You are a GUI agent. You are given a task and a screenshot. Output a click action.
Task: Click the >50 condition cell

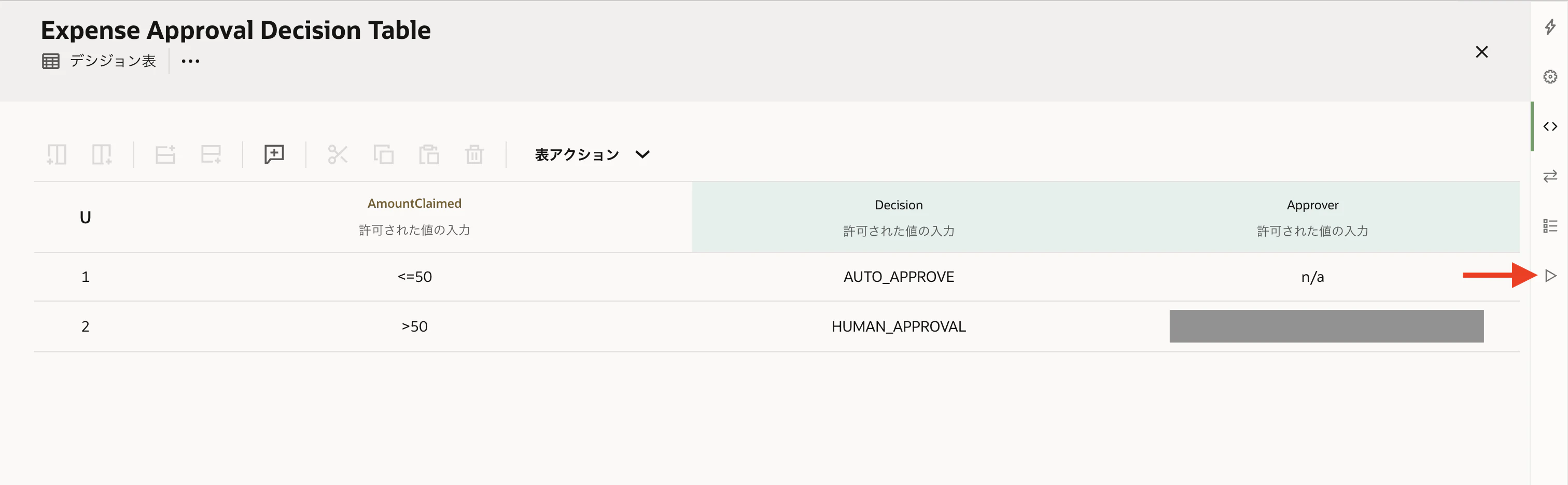point(414,327)
